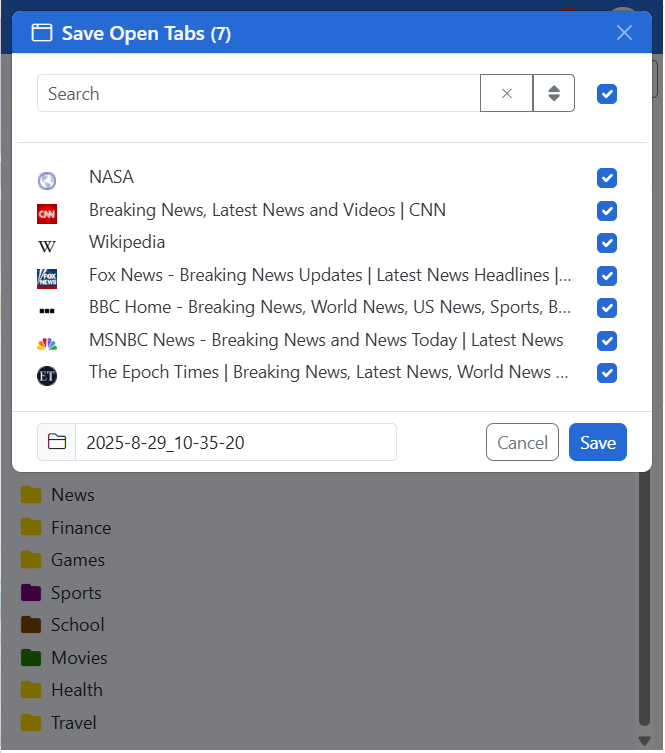
Task: Click the Epoch Times ET favicon
Action: click(x=47, y=376)
